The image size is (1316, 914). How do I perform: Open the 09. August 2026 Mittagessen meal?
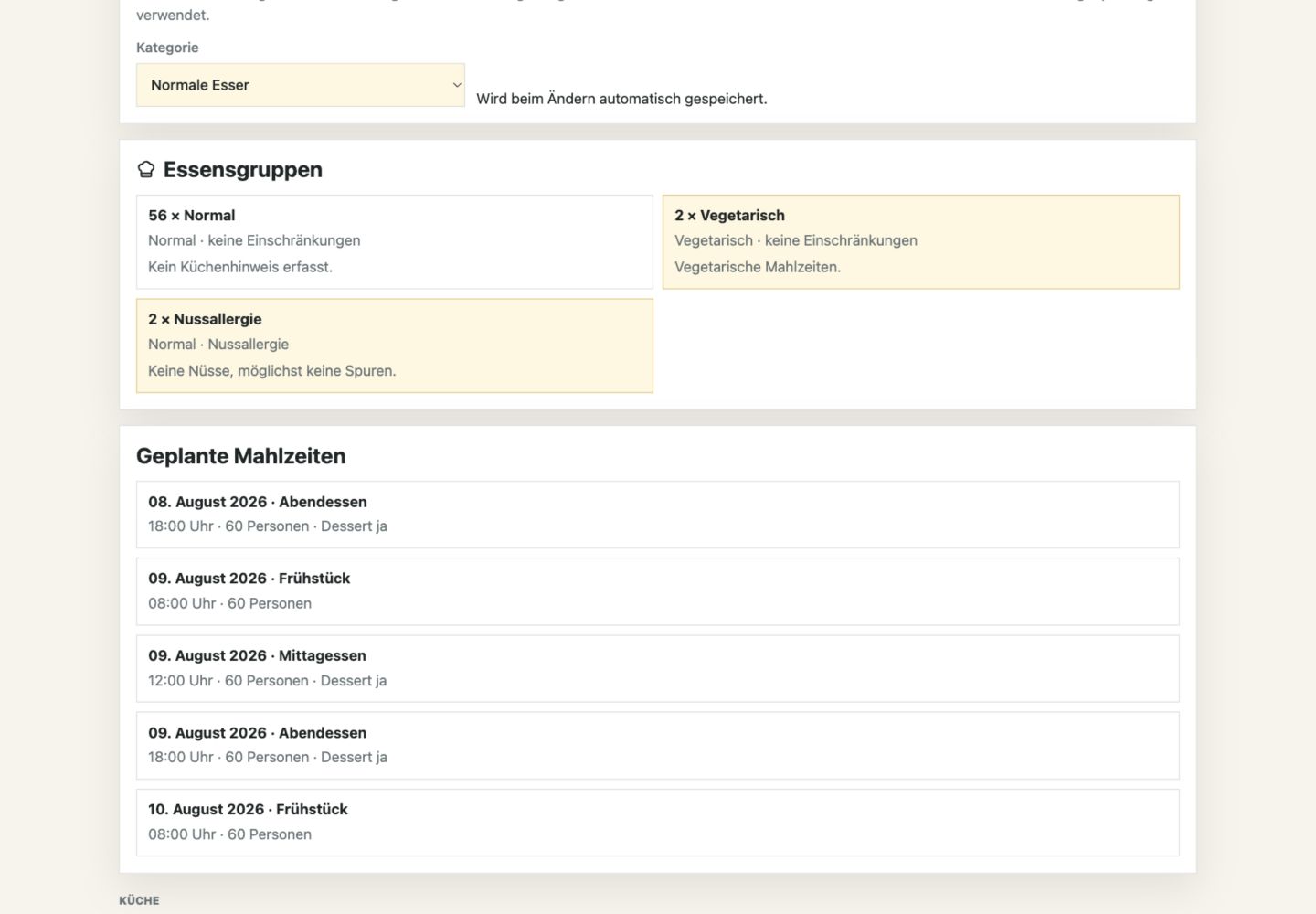[658, 668]
